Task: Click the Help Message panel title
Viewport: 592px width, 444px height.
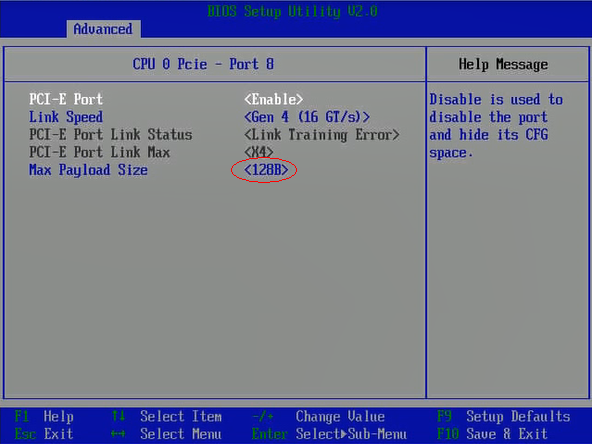Action: [x=503, y=65]
